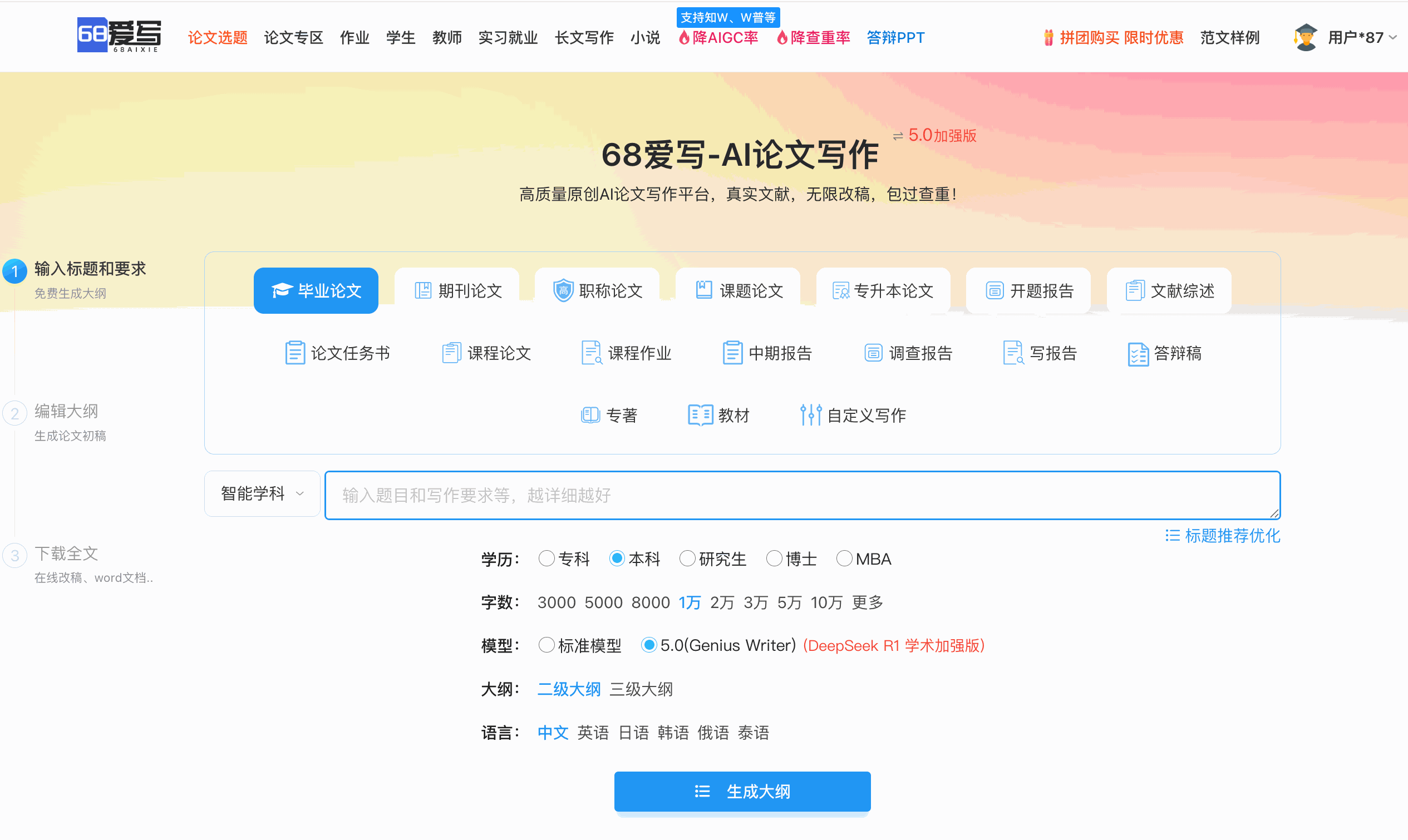This screenshot has width=1408, height=840.
Task: Open the 教师 nav item
Action: click(447, 38)
